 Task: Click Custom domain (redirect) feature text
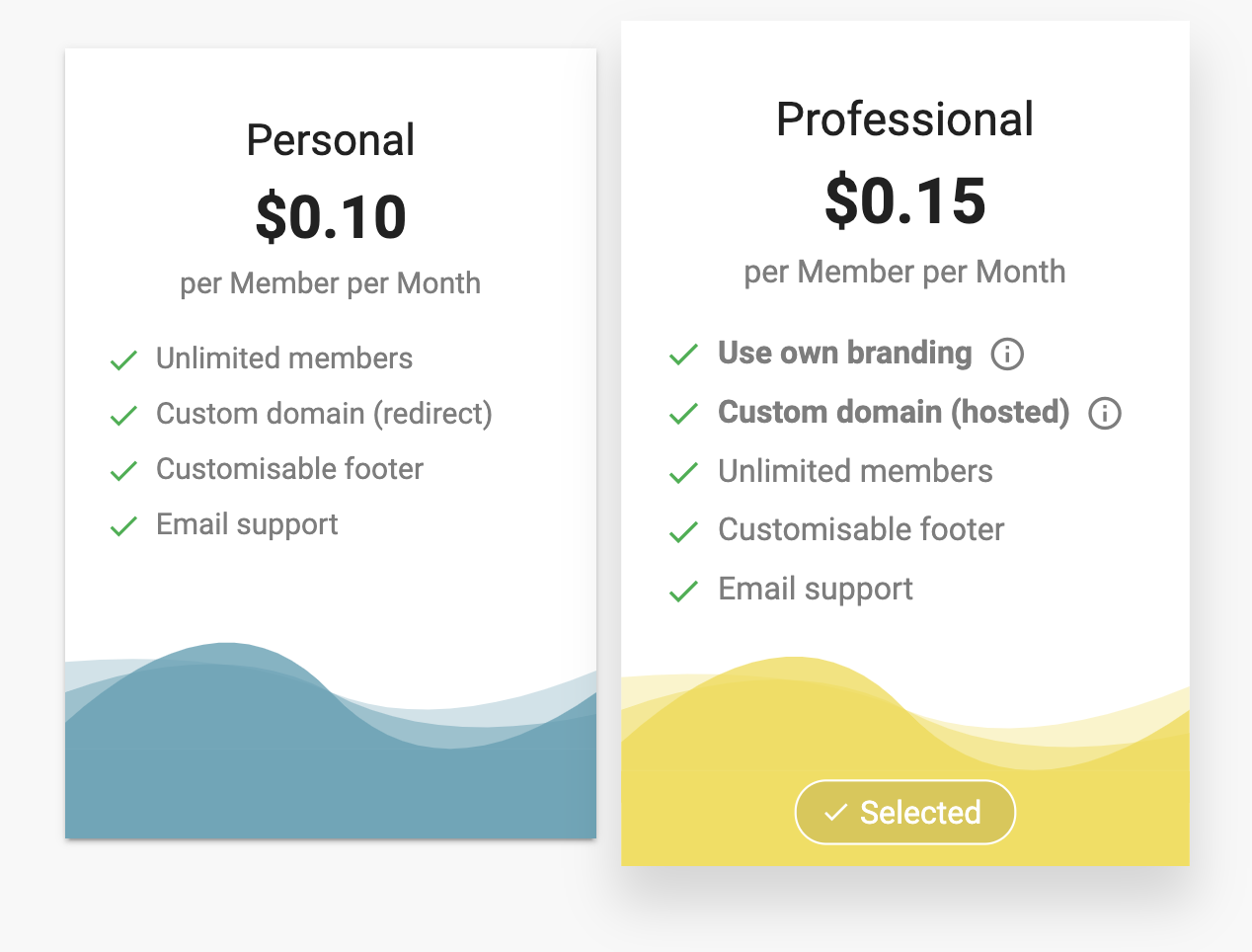pos(324,414)
